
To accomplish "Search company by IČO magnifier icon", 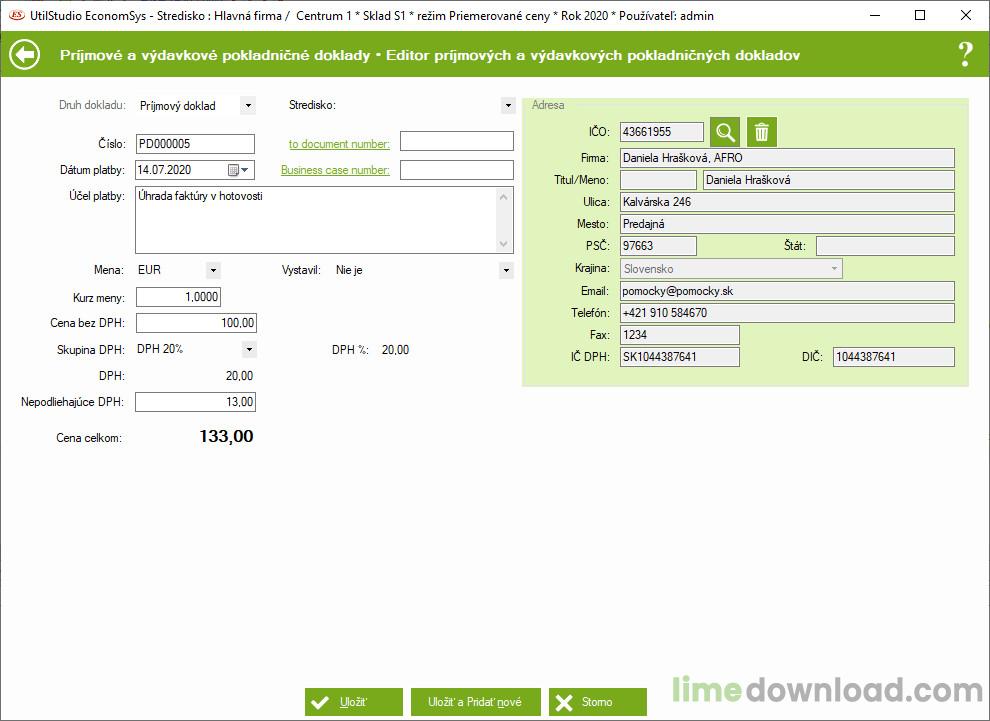I will pos(725,132).
